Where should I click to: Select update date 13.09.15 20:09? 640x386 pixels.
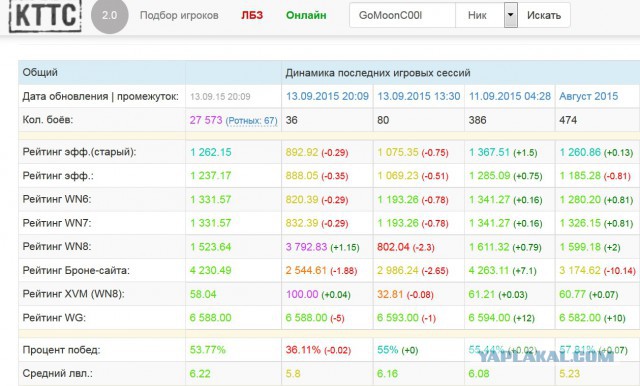click(x=220, y=97)
